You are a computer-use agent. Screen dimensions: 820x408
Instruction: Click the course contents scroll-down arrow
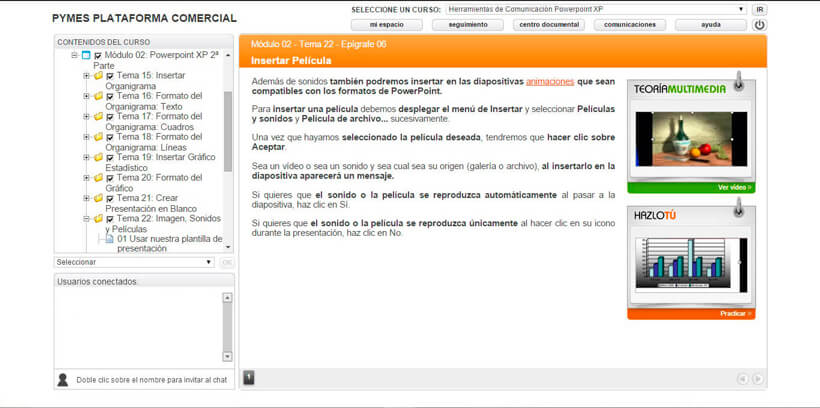tap(228, 247)
